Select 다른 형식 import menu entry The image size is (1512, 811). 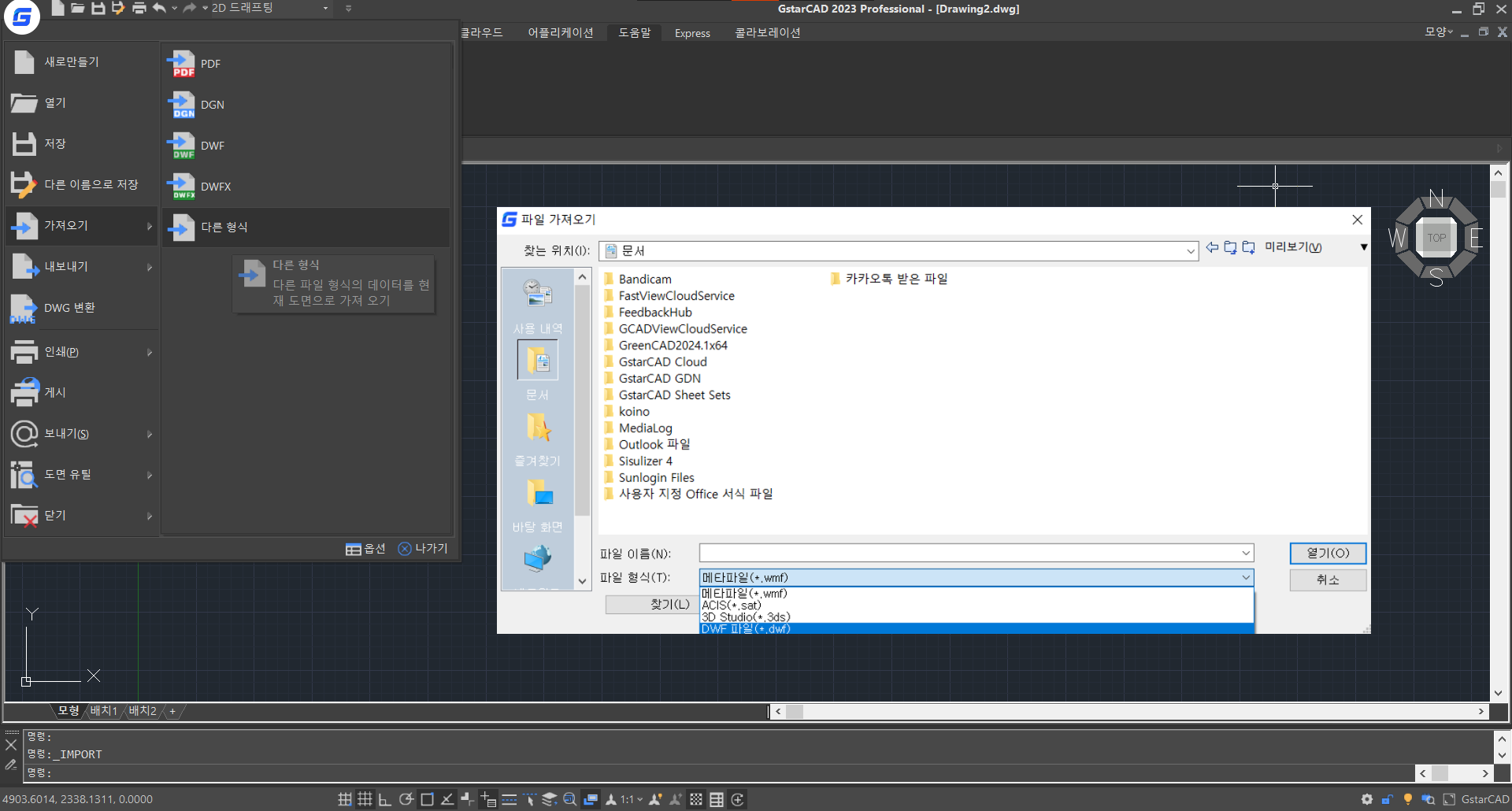coord(306,228)
